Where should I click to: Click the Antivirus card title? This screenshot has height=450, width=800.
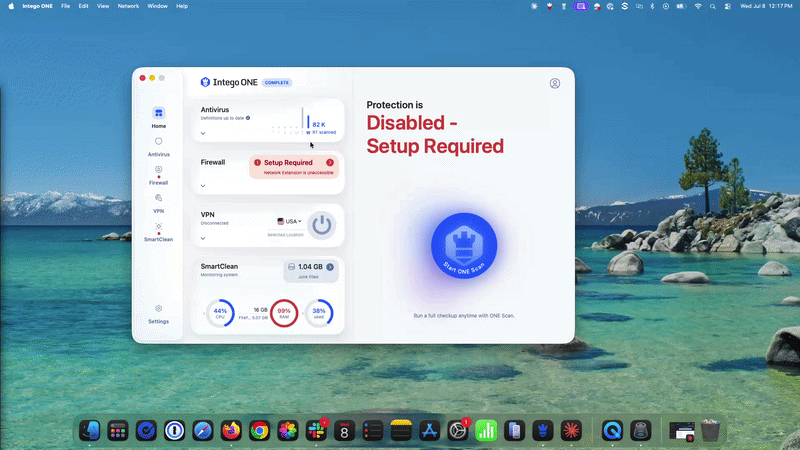pos(215,110)
